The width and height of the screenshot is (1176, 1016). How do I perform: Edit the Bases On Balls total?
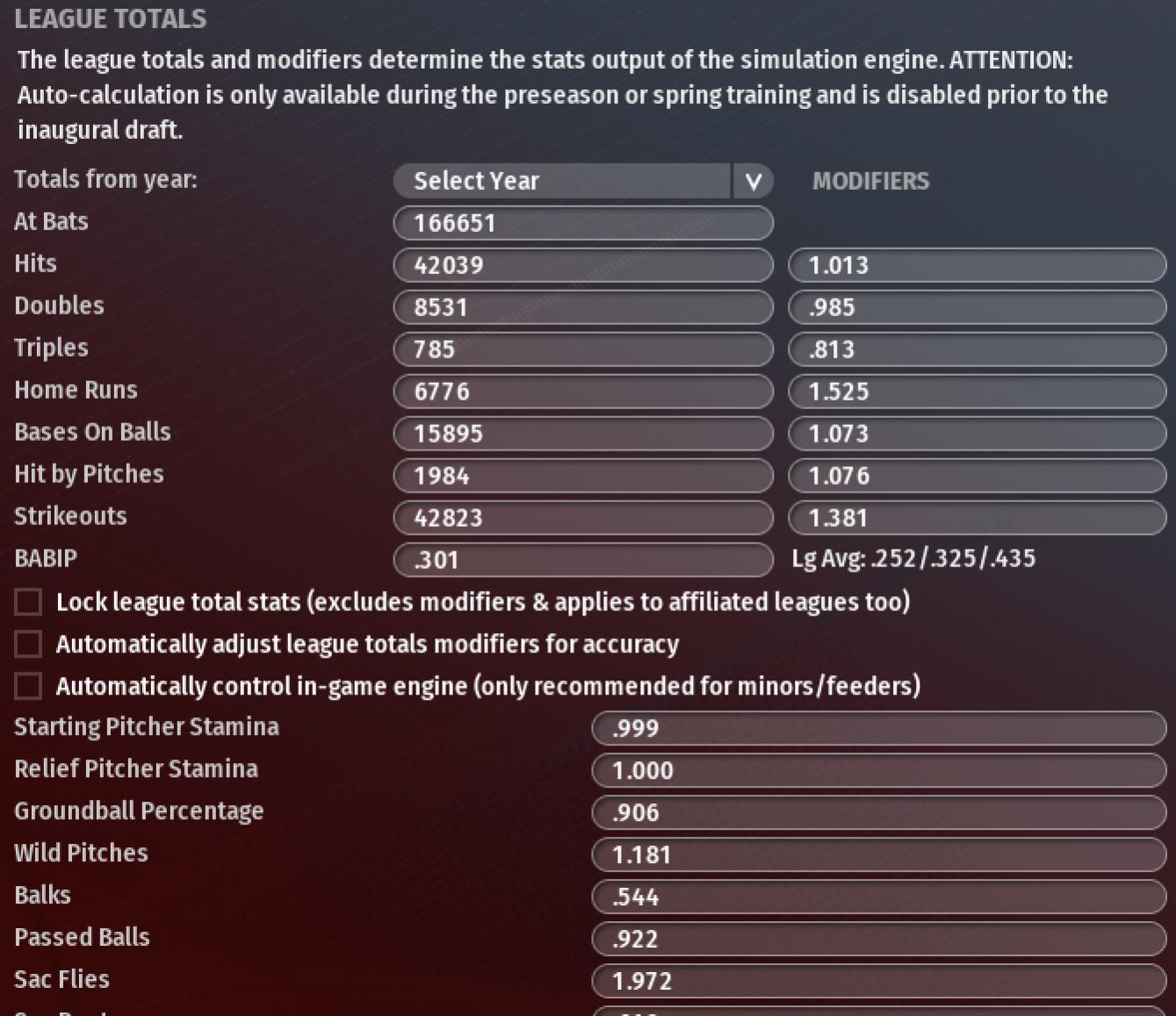(583, 434)
